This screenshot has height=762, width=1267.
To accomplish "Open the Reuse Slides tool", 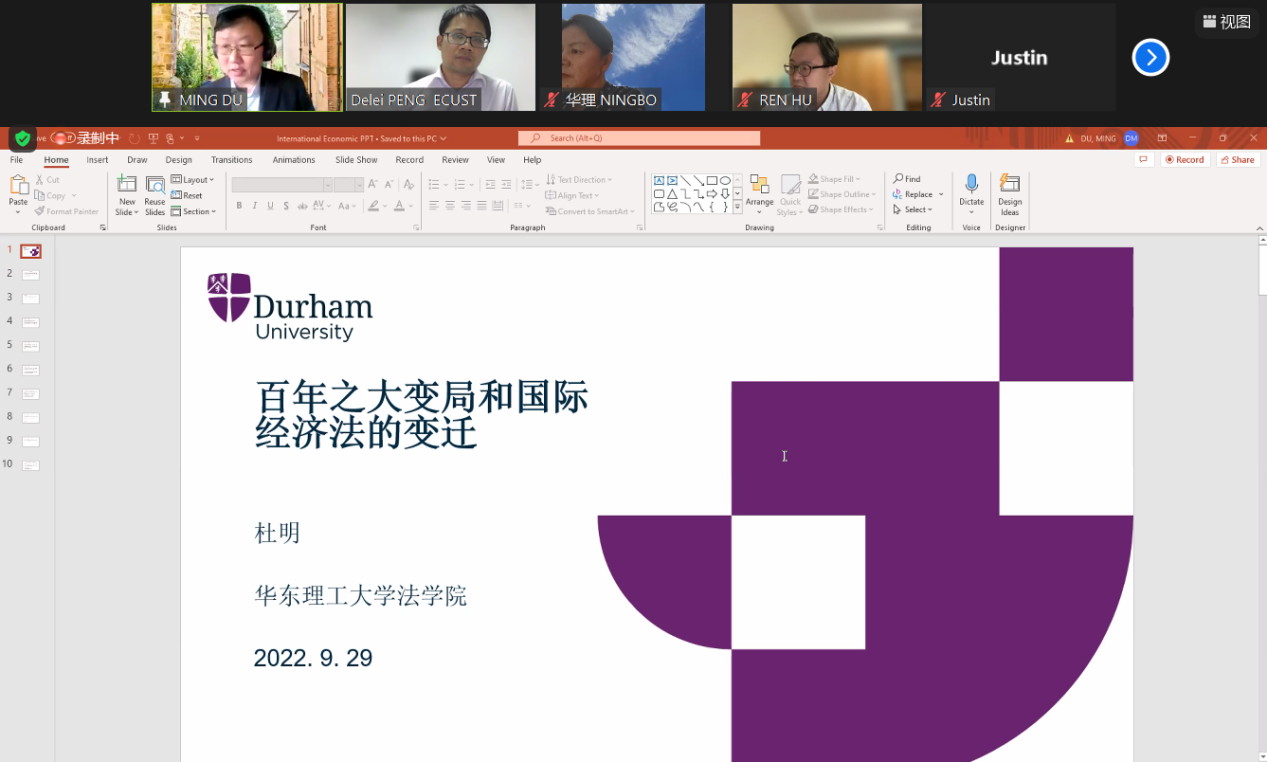I will tap(155, 184).
